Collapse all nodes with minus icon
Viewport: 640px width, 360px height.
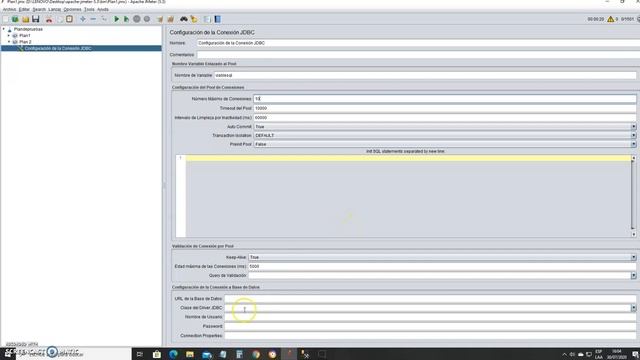(x=93, y=19)
